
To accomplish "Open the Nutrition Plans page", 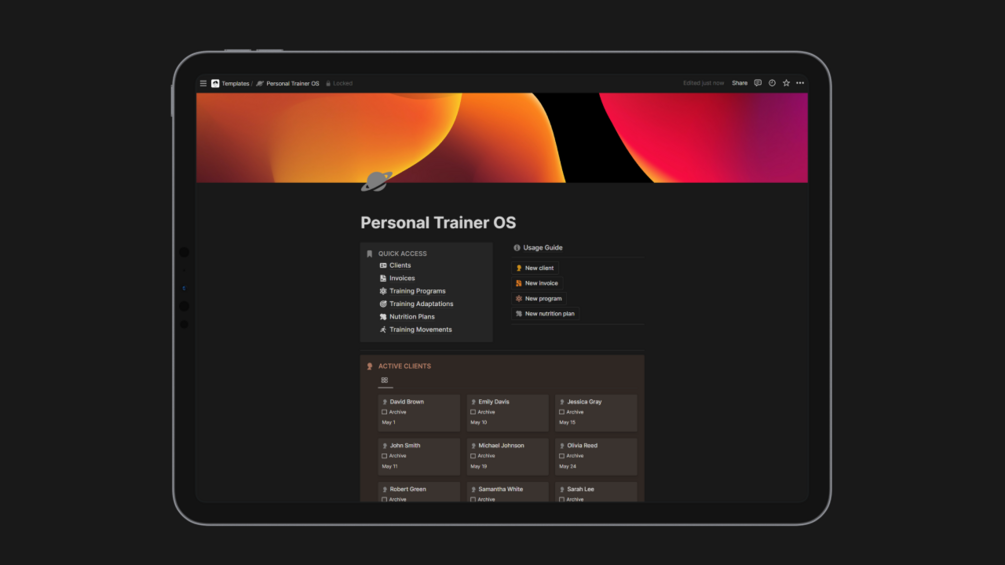I will coord(411,316).
